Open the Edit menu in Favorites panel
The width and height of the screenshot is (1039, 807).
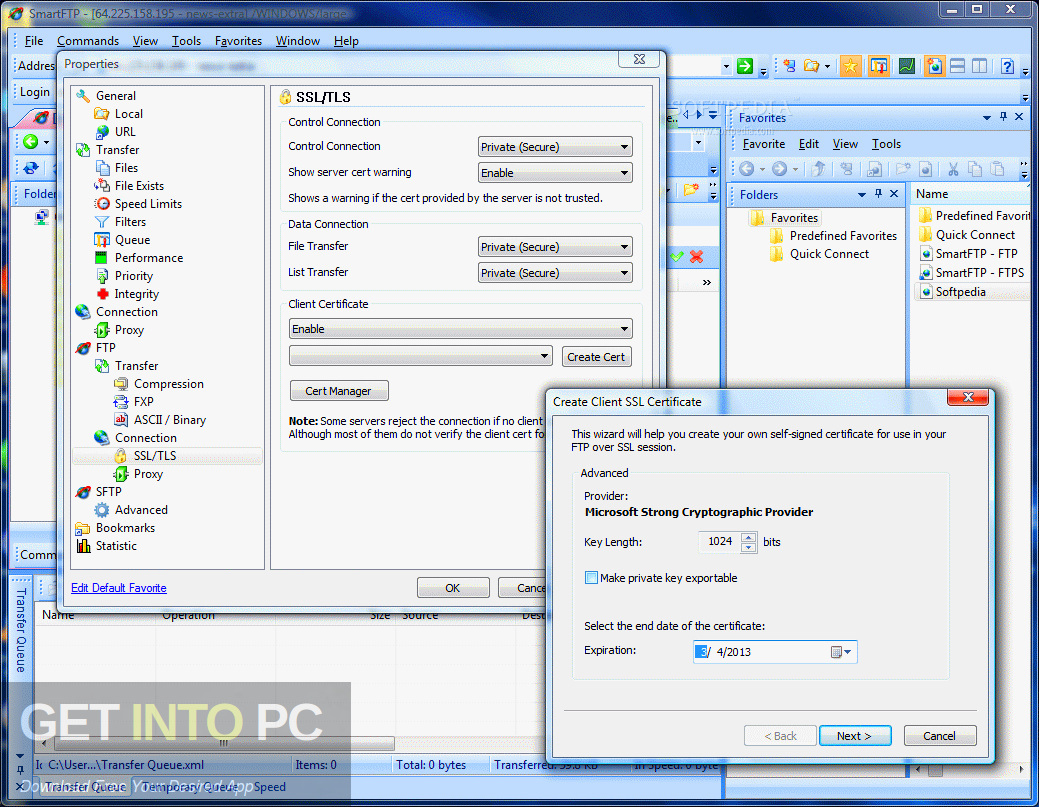pos(808,144)
